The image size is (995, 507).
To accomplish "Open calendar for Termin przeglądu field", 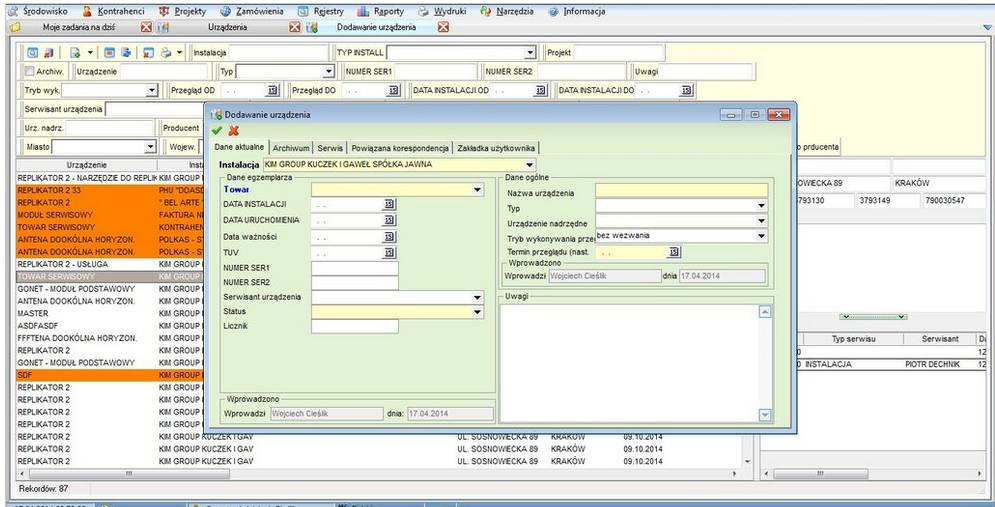I will tap(674, 252).
